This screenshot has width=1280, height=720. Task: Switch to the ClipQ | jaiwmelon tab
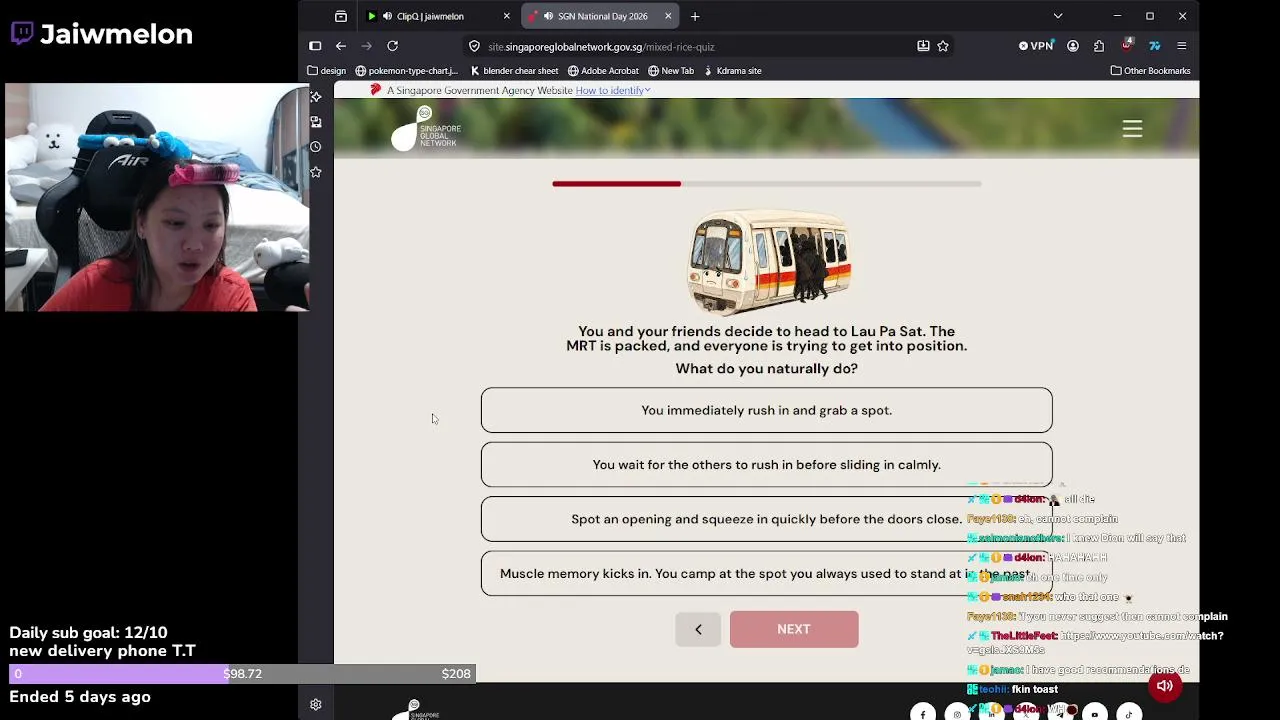pyautogui.click(x=437, y=16)
